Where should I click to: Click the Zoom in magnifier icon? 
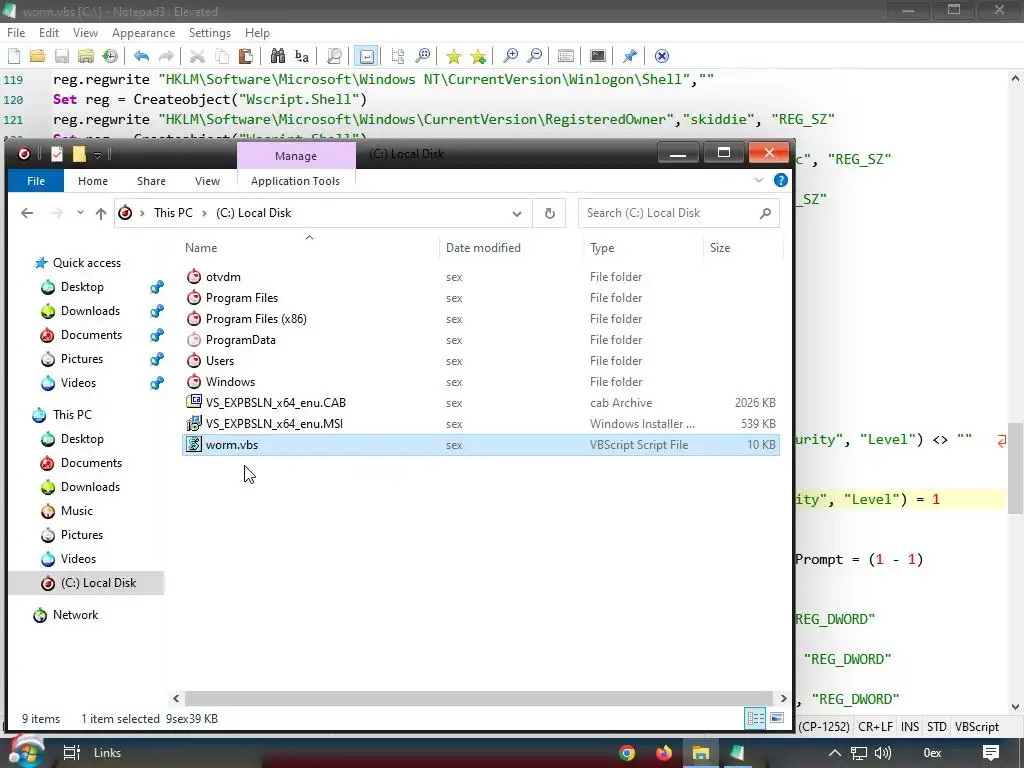coord(510,56)
